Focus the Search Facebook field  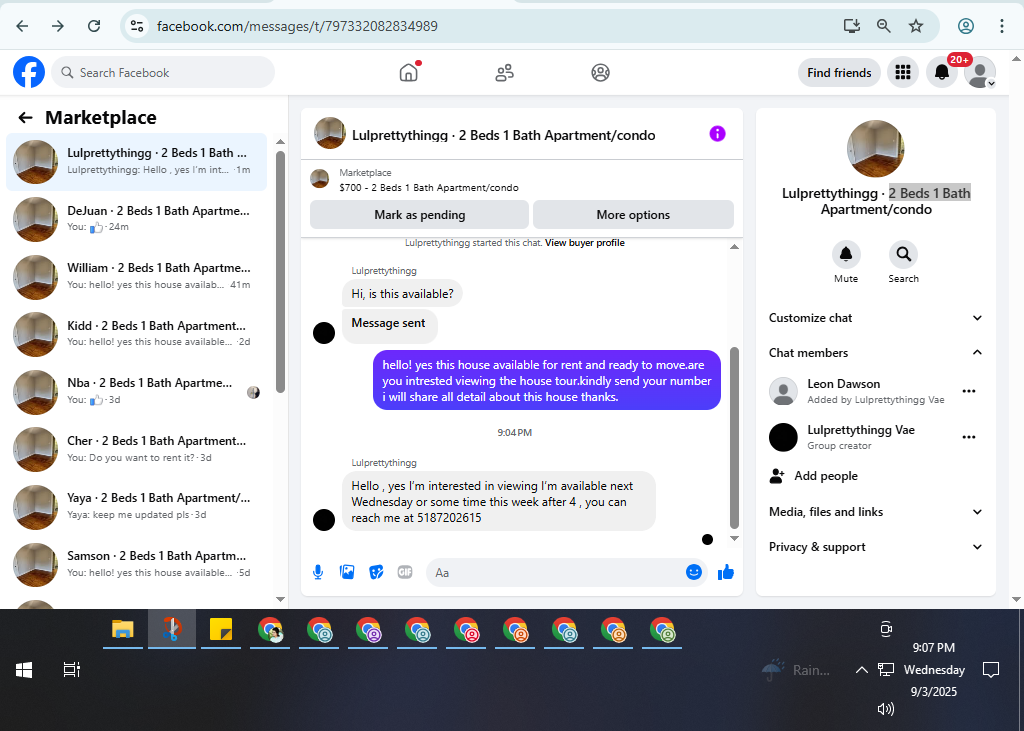pos(163,73)
